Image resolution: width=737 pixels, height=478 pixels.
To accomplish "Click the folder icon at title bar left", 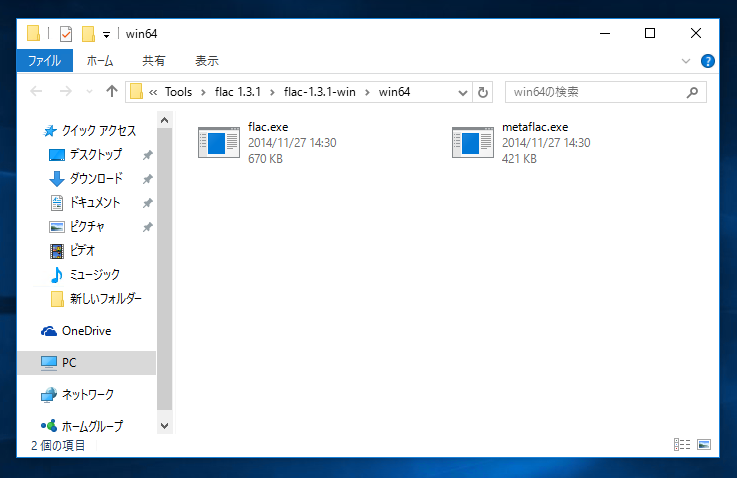I will coord(33,34).
